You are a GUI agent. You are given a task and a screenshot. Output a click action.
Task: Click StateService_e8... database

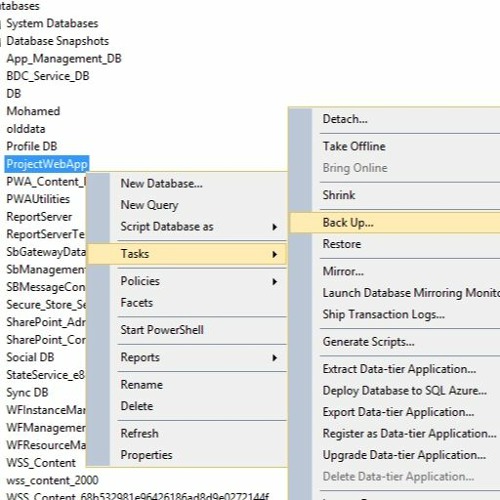(46, 375)
